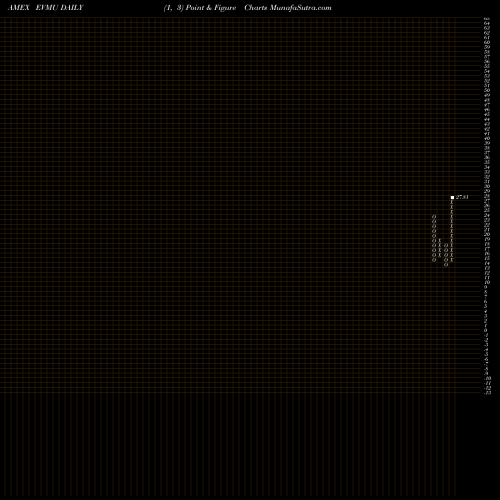The width and height of the screenshot is (500, 500).
Task: Click the white square current price marker
Action: point(452,197)
